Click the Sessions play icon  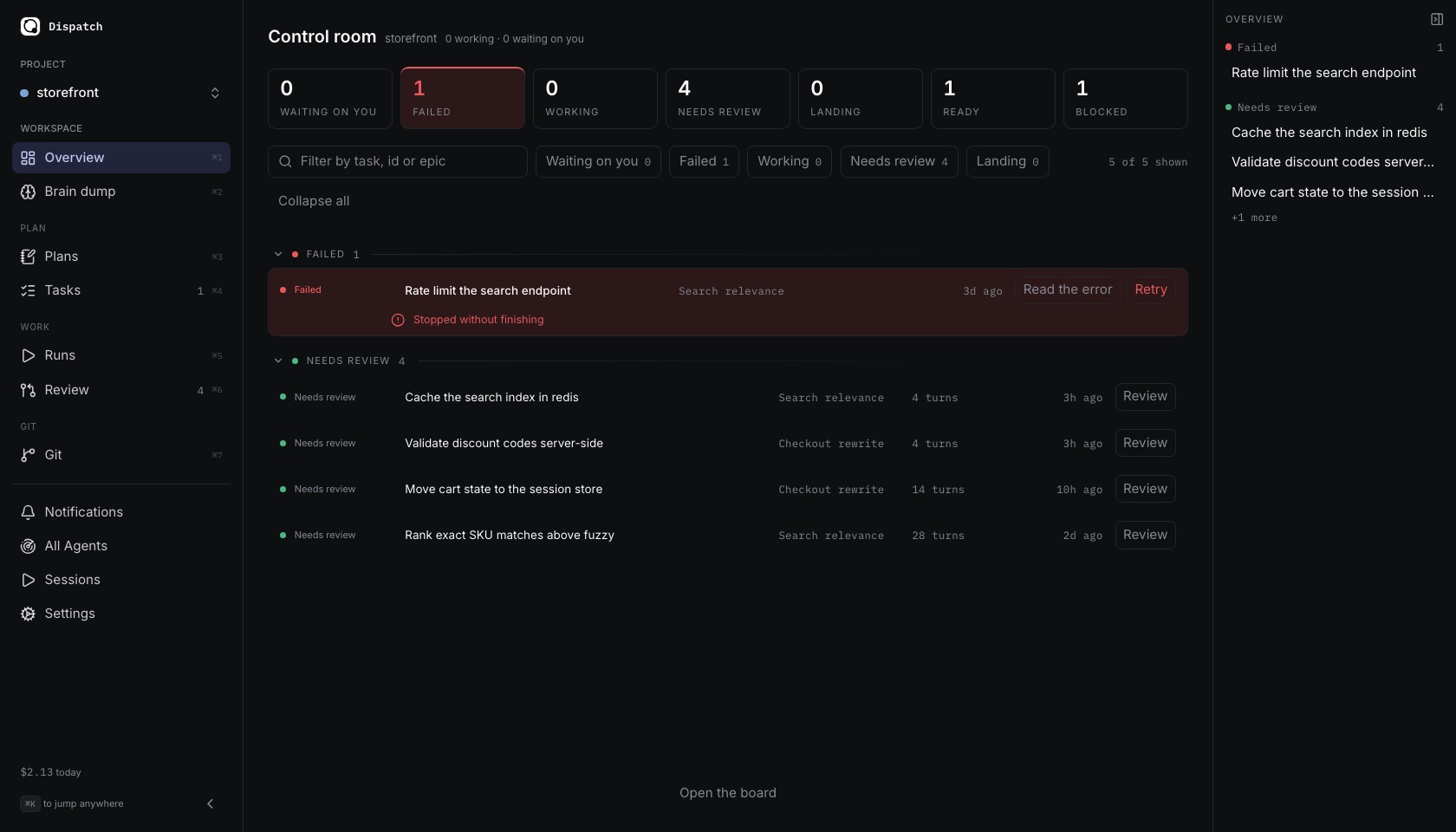(x=28, y=580)
